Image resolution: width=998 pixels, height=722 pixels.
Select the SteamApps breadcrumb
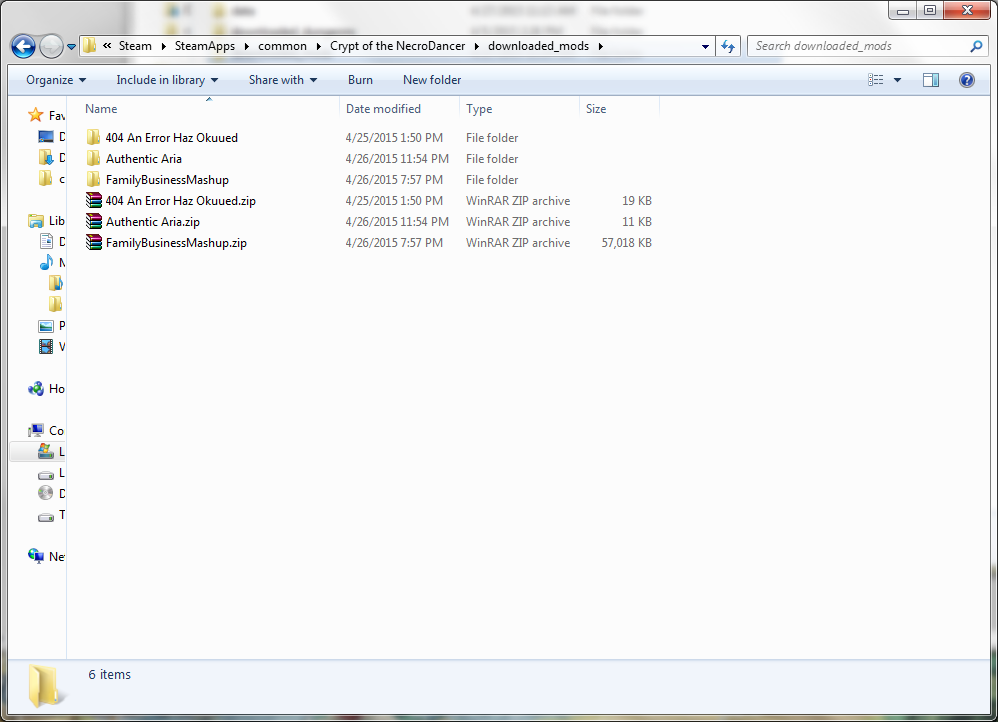coord(204,46)
